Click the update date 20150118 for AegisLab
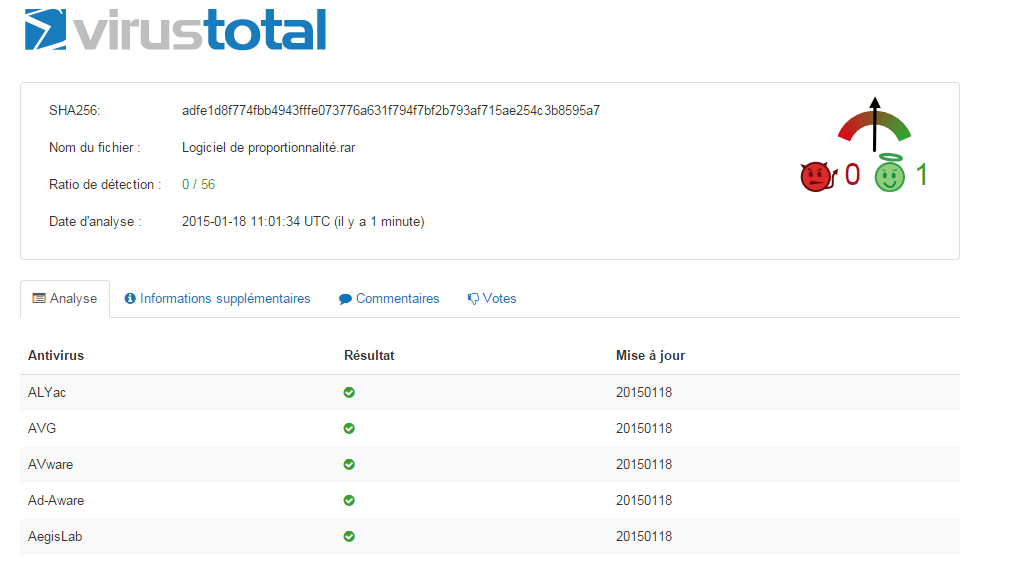Screen dimensions: 1011x561 pyautogui.click(x=643, y=536)
